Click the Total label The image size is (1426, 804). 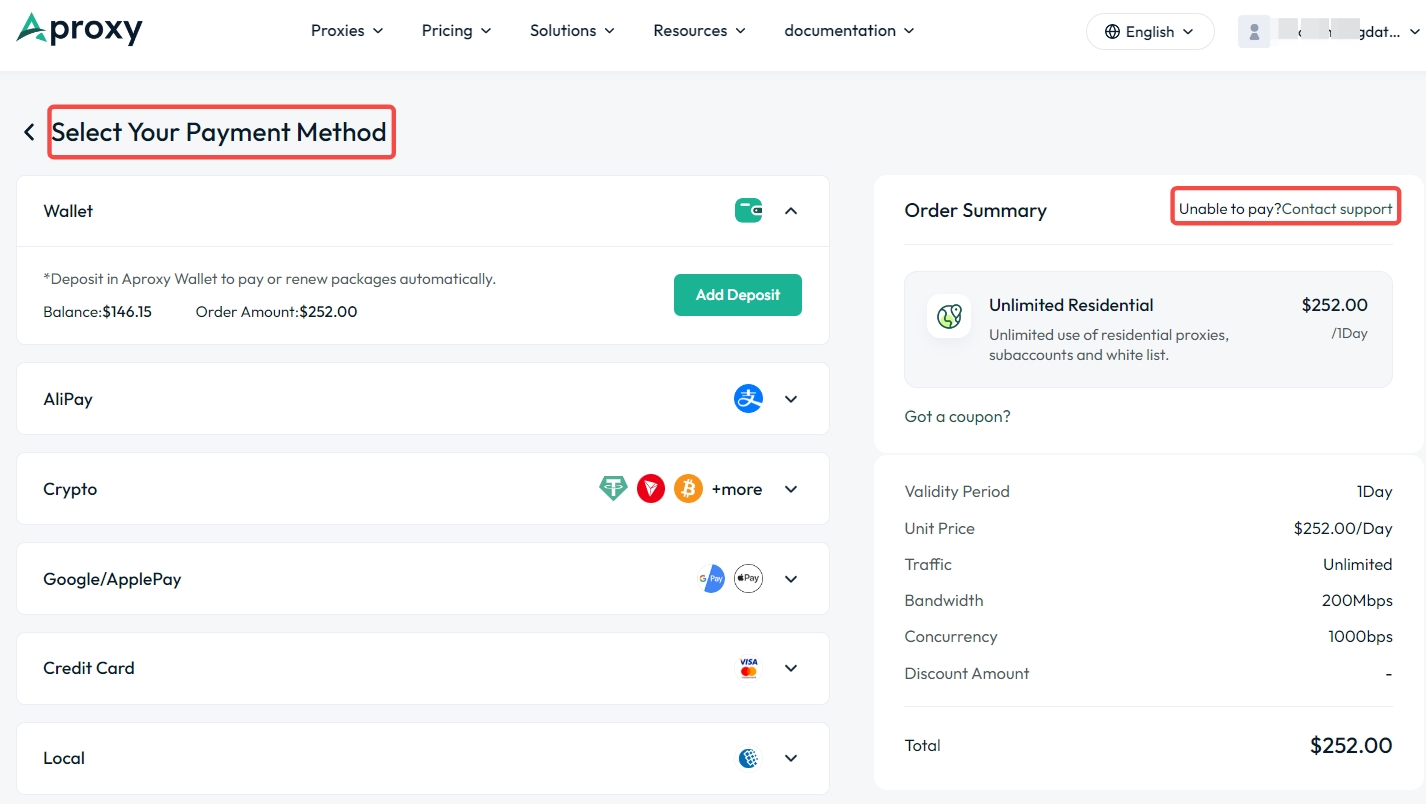[922, 745]
